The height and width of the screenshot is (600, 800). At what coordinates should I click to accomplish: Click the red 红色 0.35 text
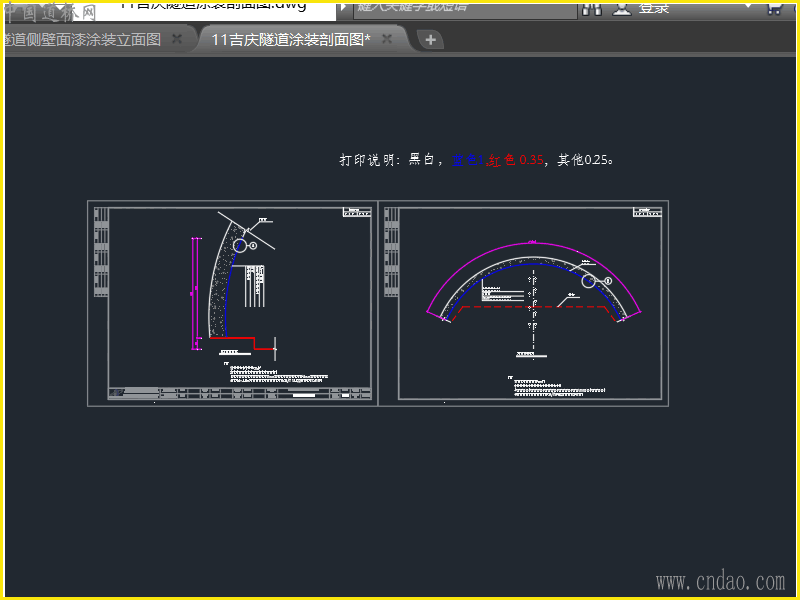(515, 160)
